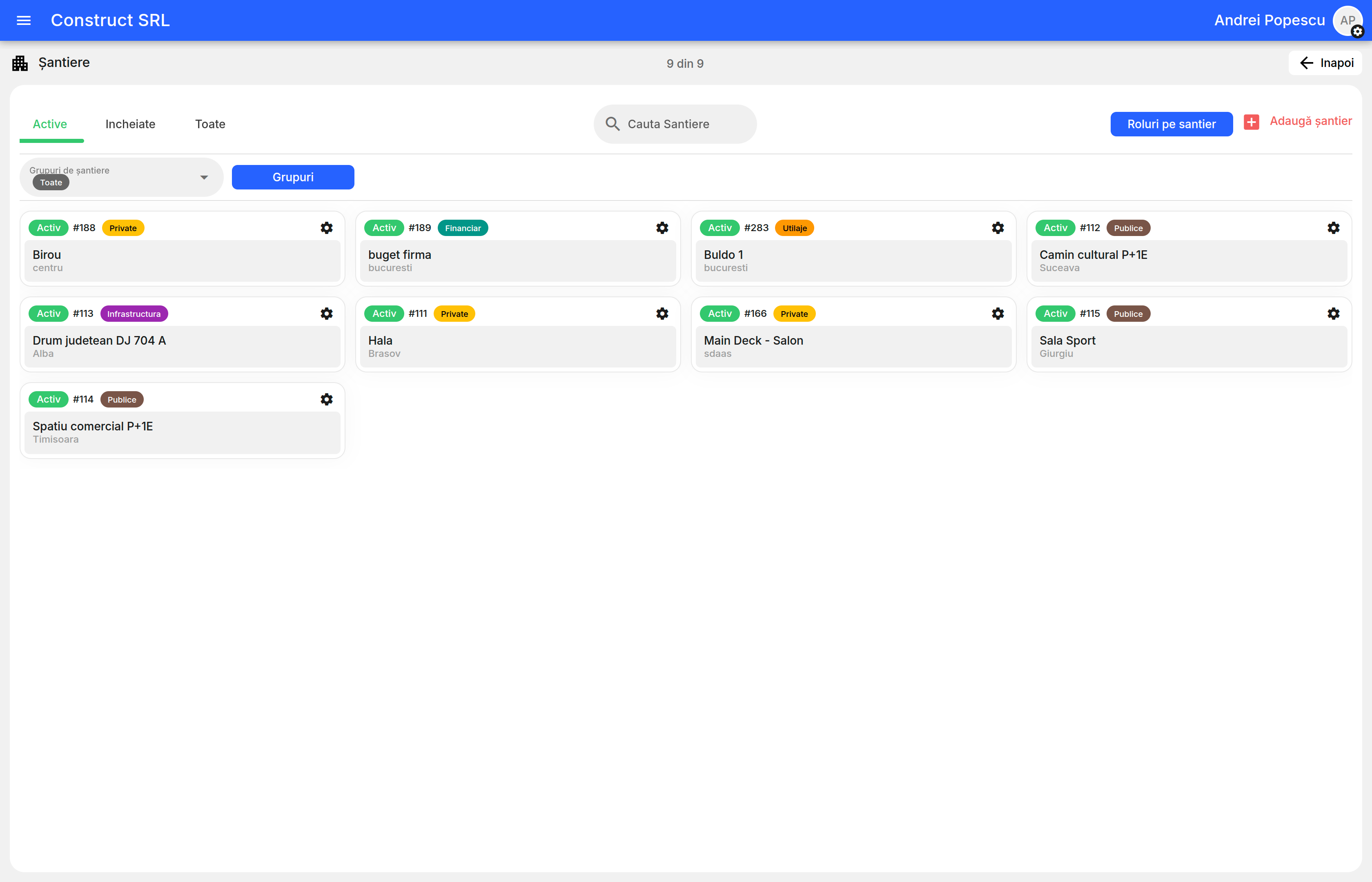The image size is (1372, 882).
Task: Click the settings gear on Birou card
Action: click(x=326, y=228)
